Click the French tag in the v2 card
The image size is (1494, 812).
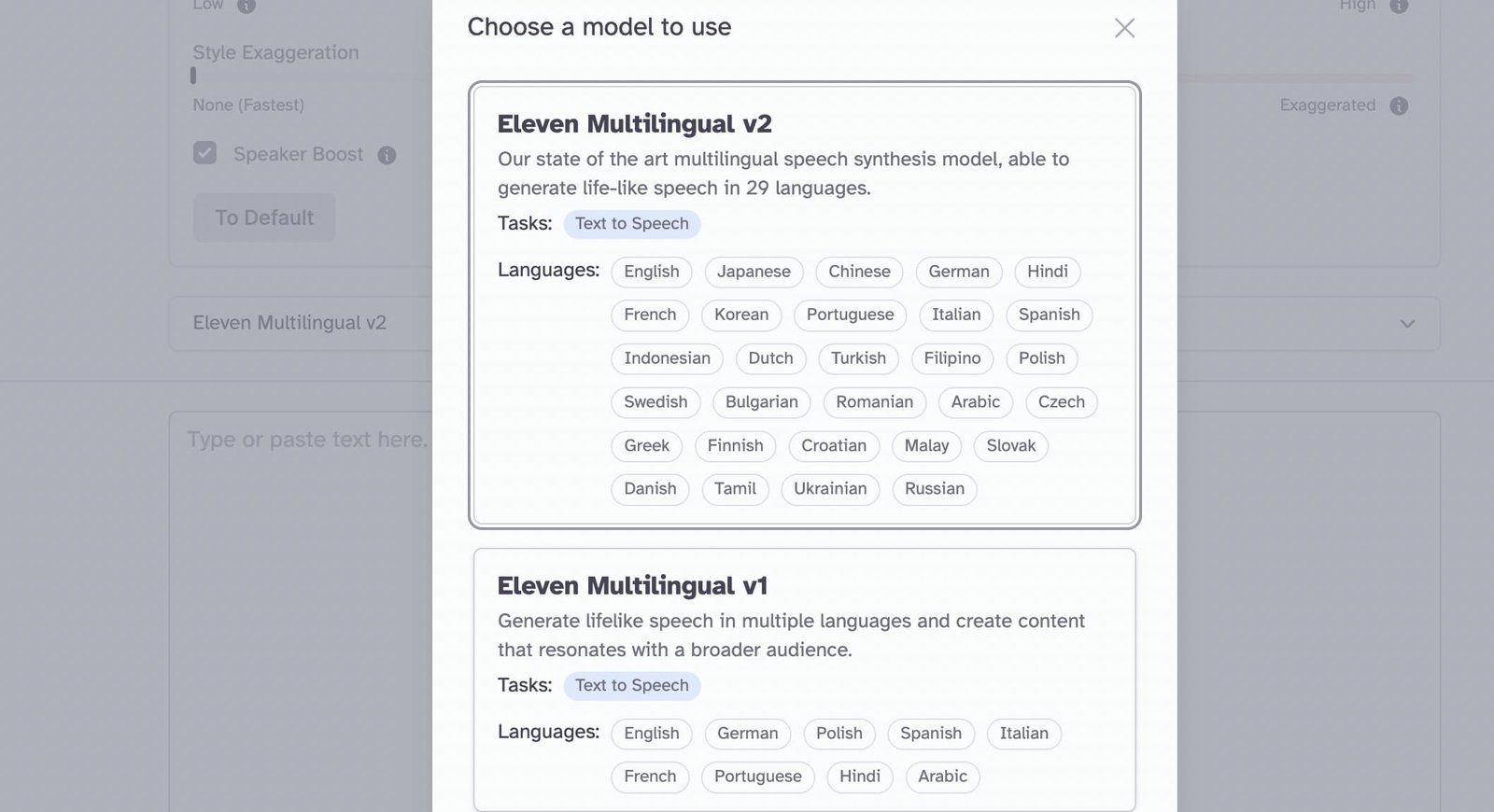pos(650,315)
